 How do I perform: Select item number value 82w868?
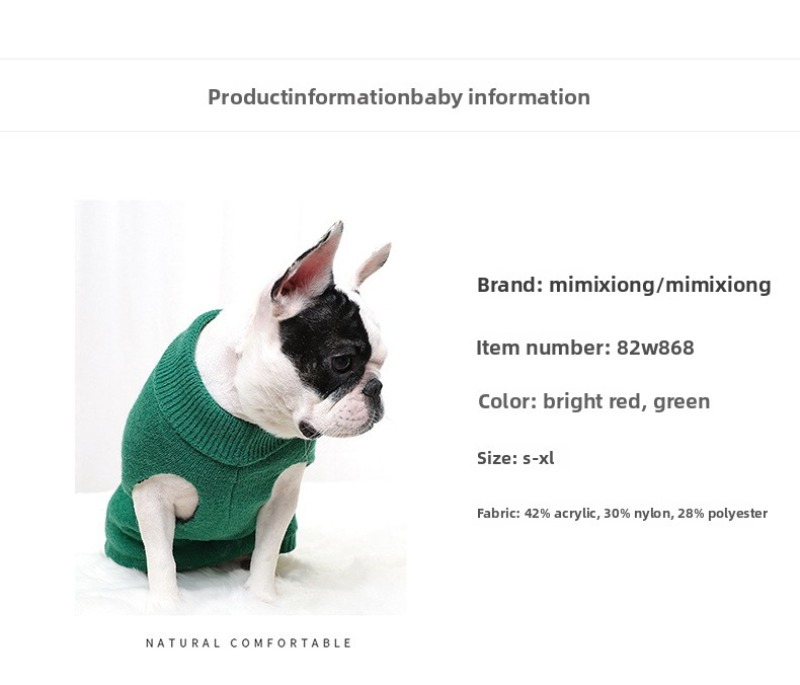655,348
